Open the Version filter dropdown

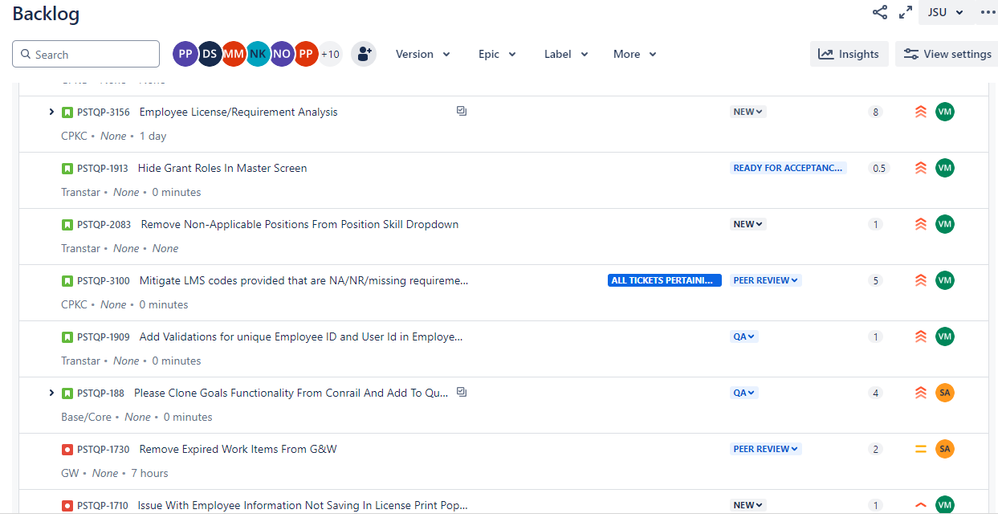click(423, 54)
